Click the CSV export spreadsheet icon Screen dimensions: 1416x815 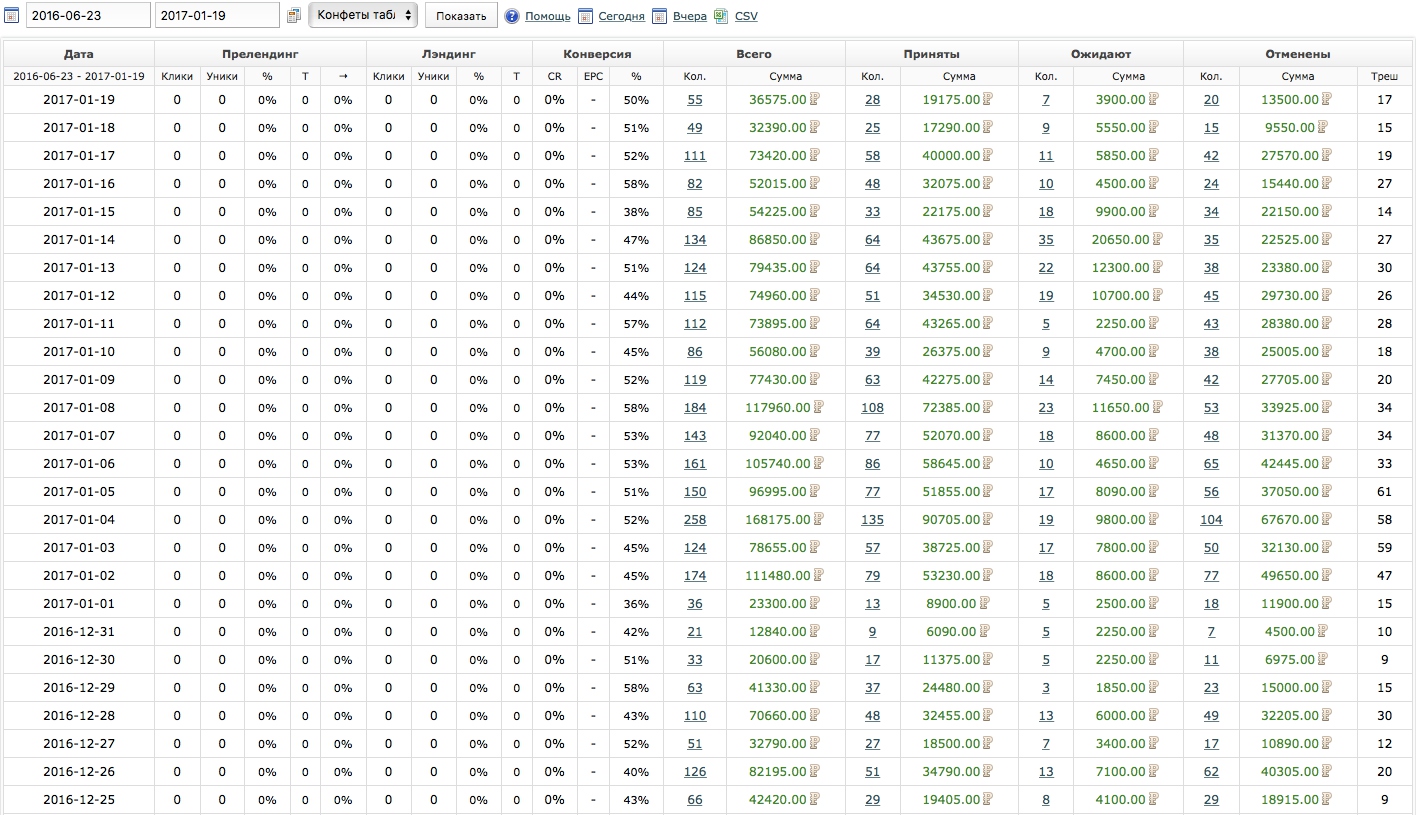(x=722, y=16)
